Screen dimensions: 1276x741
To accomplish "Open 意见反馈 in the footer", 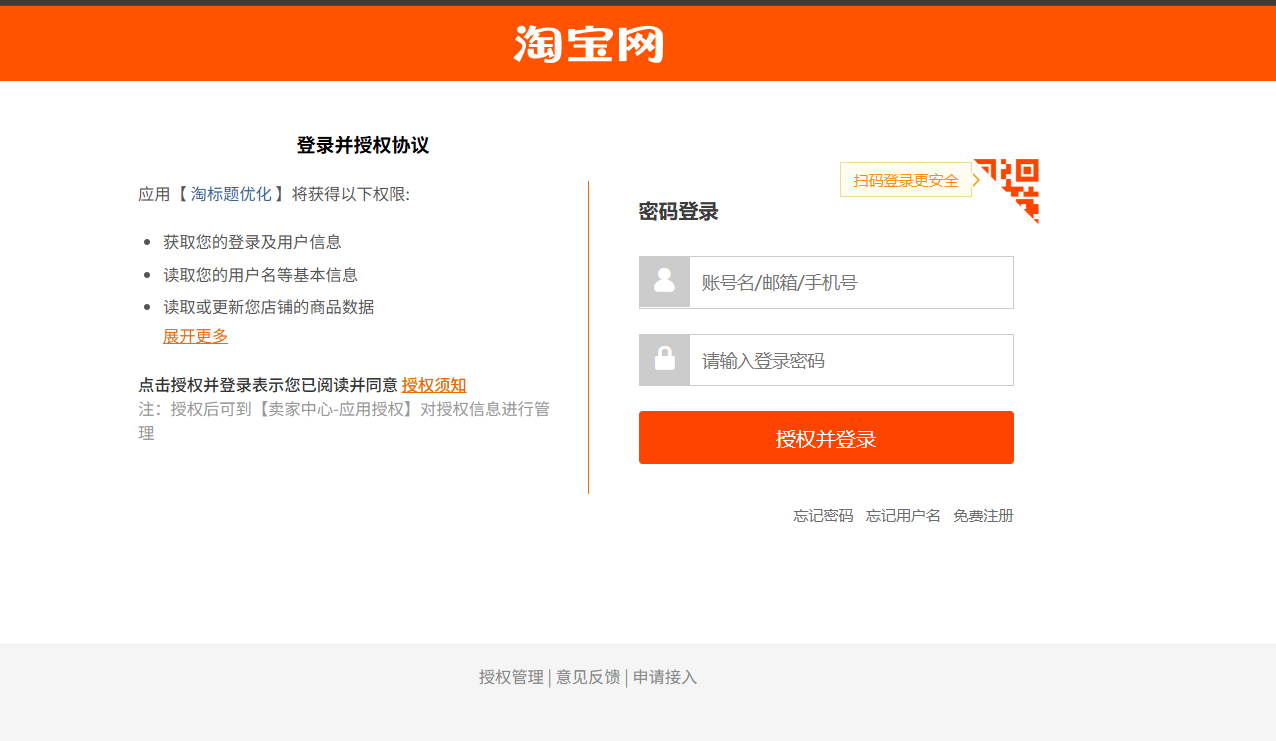I will [588, 677].
